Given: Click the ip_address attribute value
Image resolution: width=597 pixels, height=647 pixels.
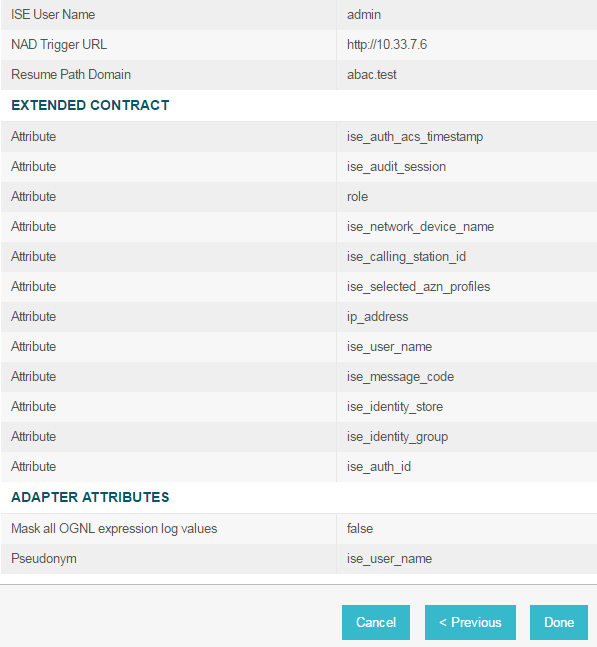Looking at the screenshot, I should 378,317.
